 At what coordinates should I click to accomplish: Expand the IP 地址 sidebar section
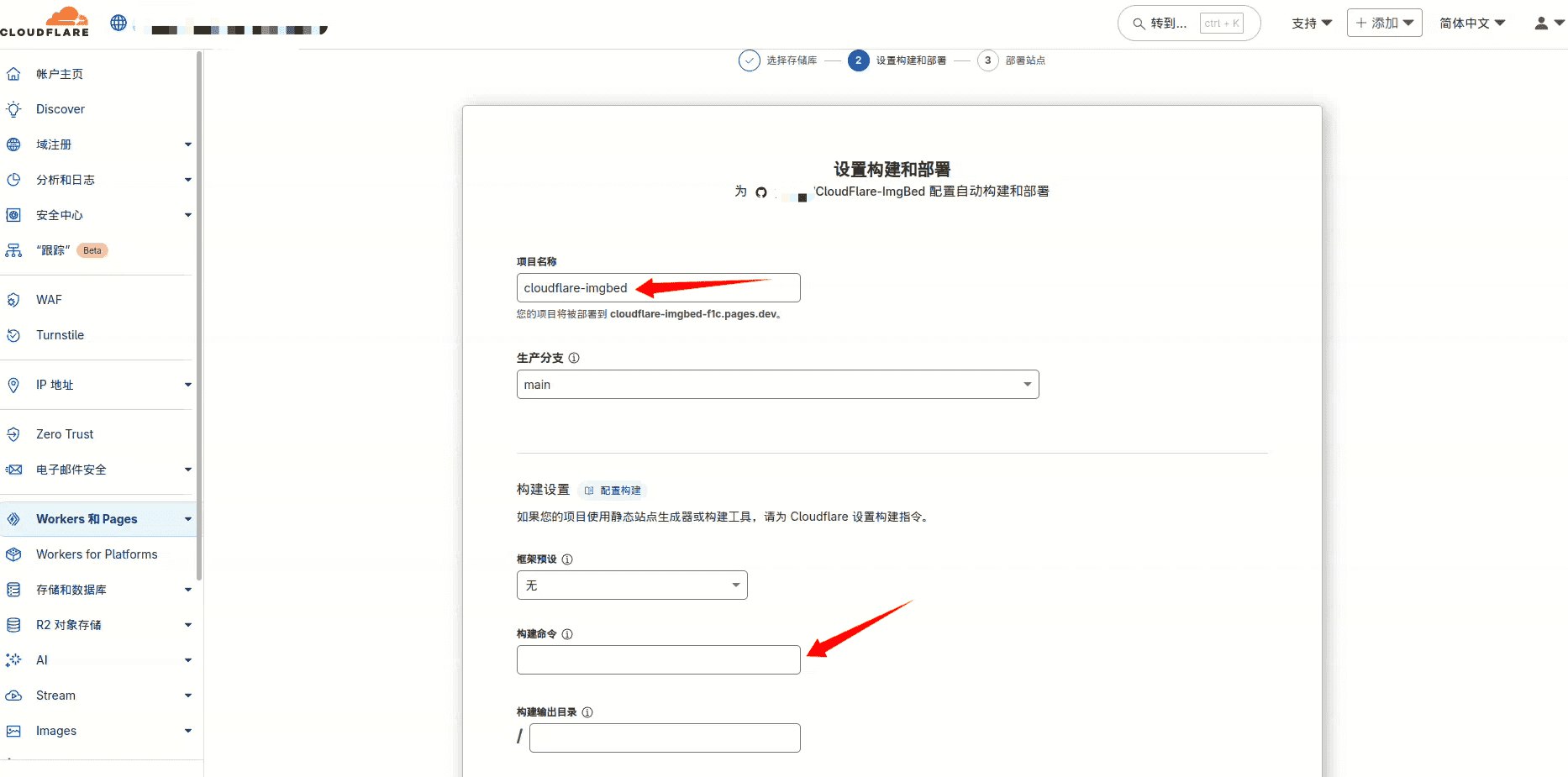[x=188, y=385]
